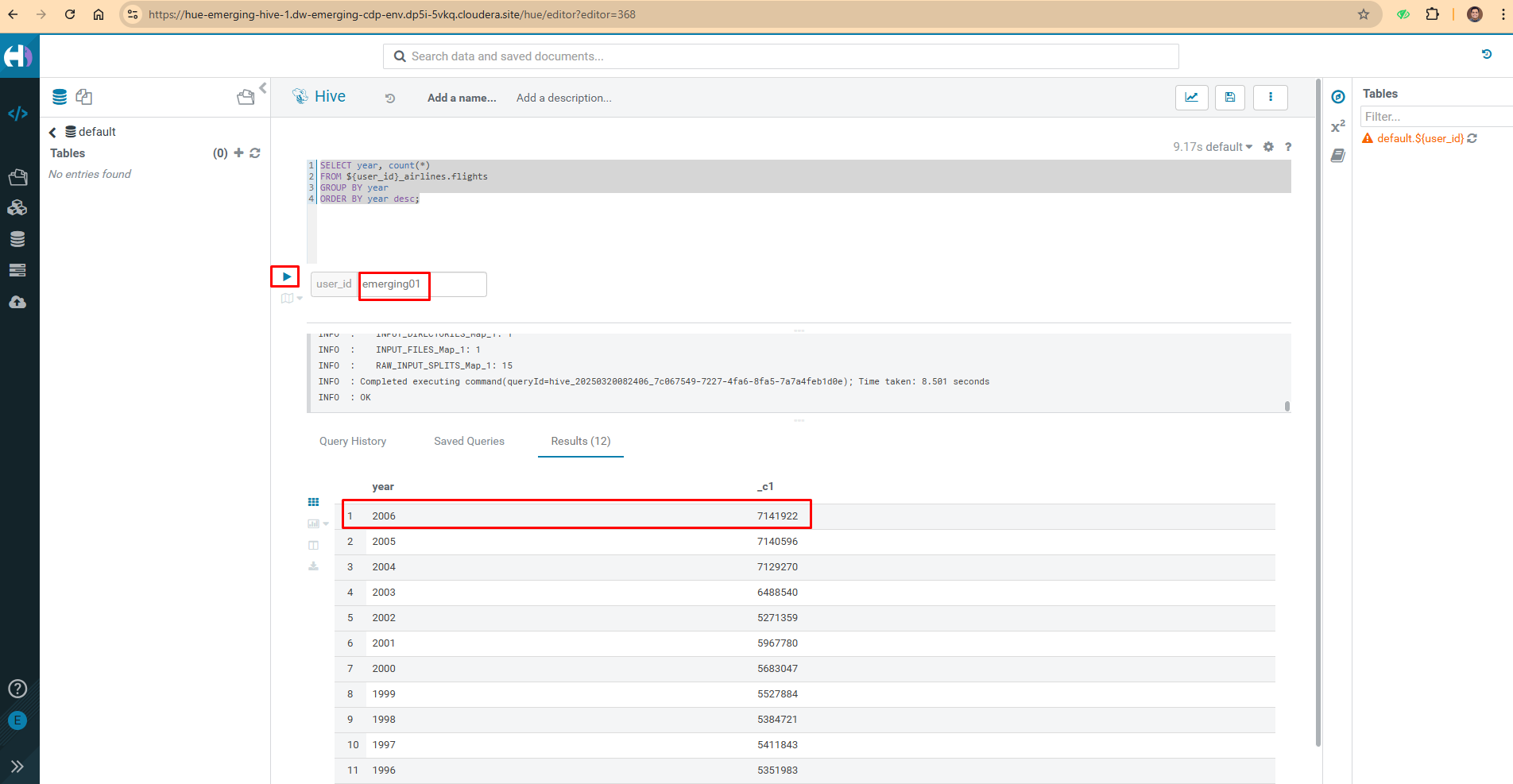Switch to Query History tab
This screenshot has height=784, width=1513.
pos(353,441)
